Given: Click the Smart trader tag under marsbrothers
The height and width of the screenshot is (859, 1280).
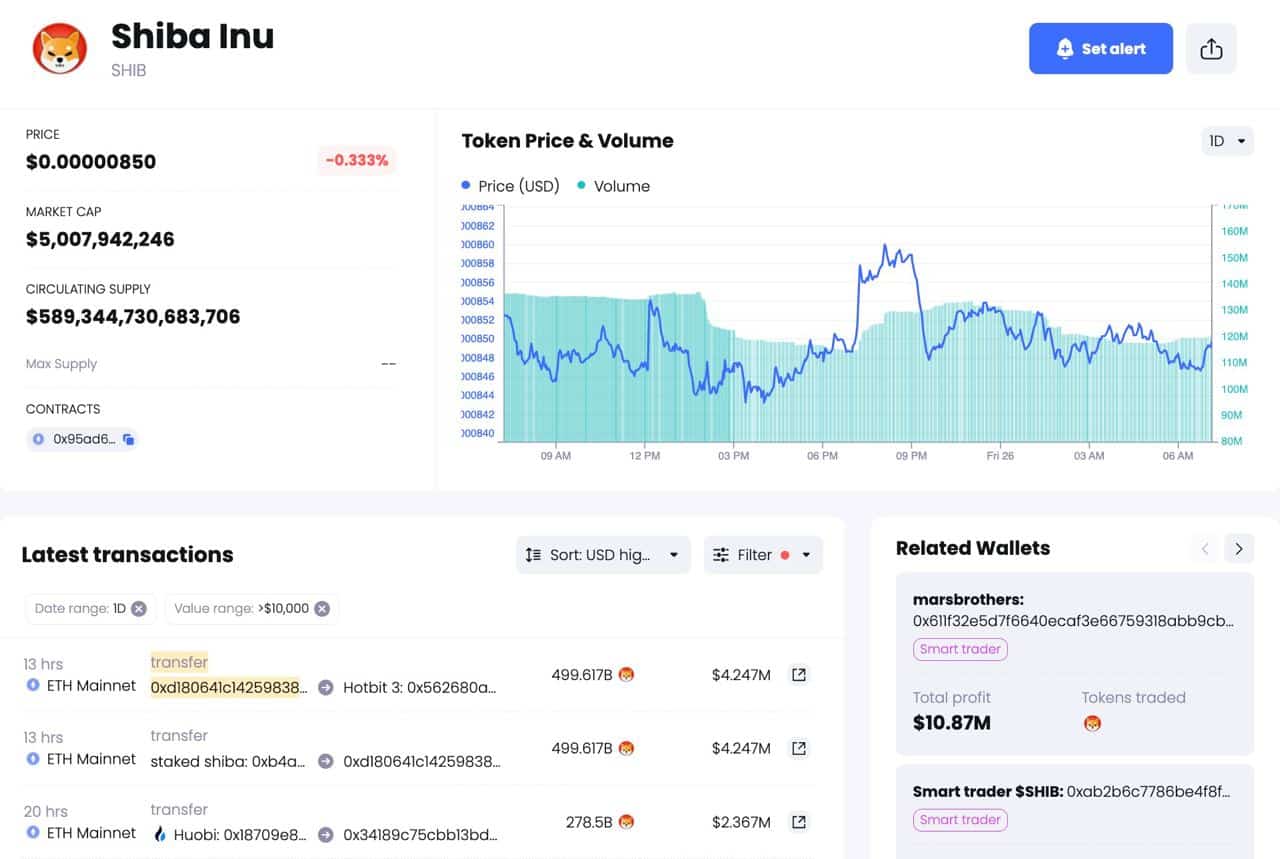Looking at the screenshot, I should [x=960, y=649].
